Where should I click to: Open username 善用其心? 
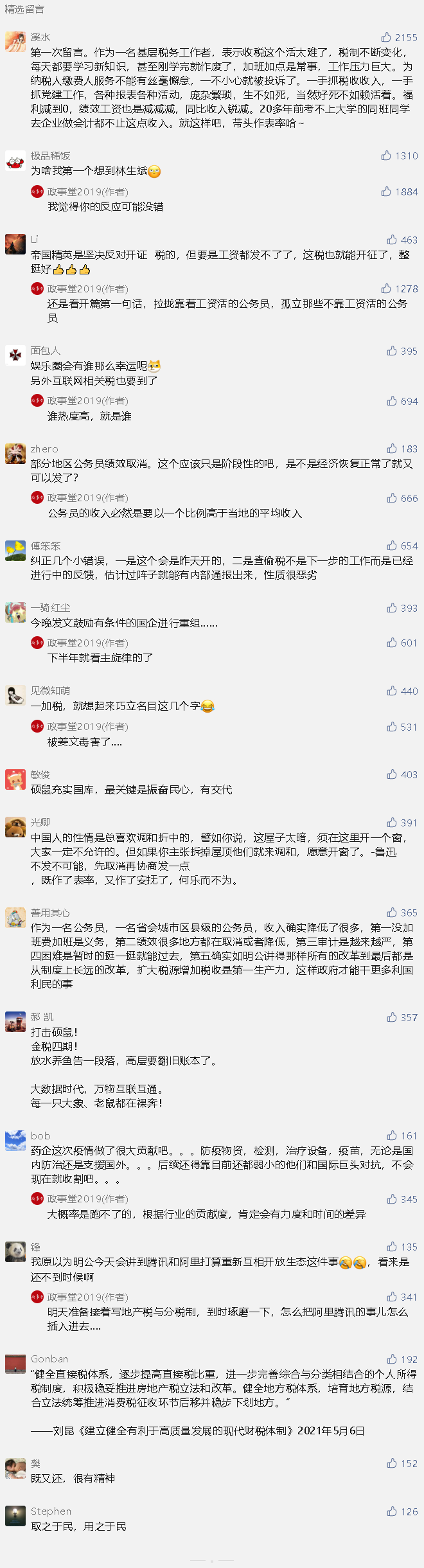[50, 913]
